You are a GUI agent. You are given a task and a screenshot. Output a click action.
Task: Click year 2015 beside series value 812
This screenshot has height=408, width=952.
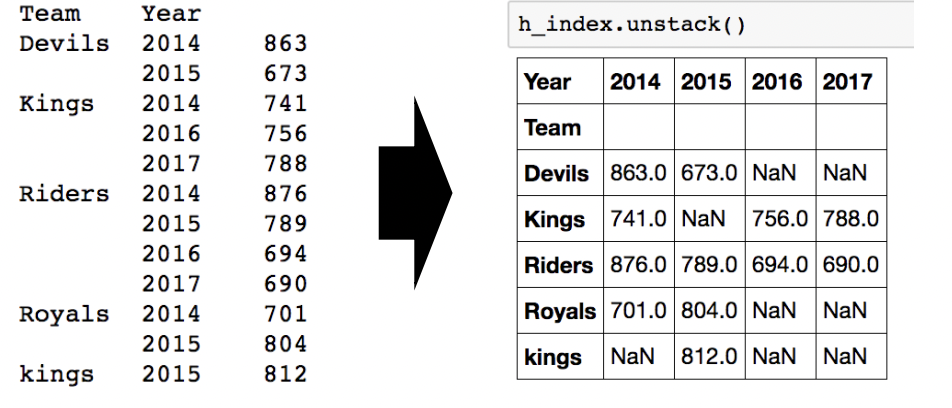point(171,375)
